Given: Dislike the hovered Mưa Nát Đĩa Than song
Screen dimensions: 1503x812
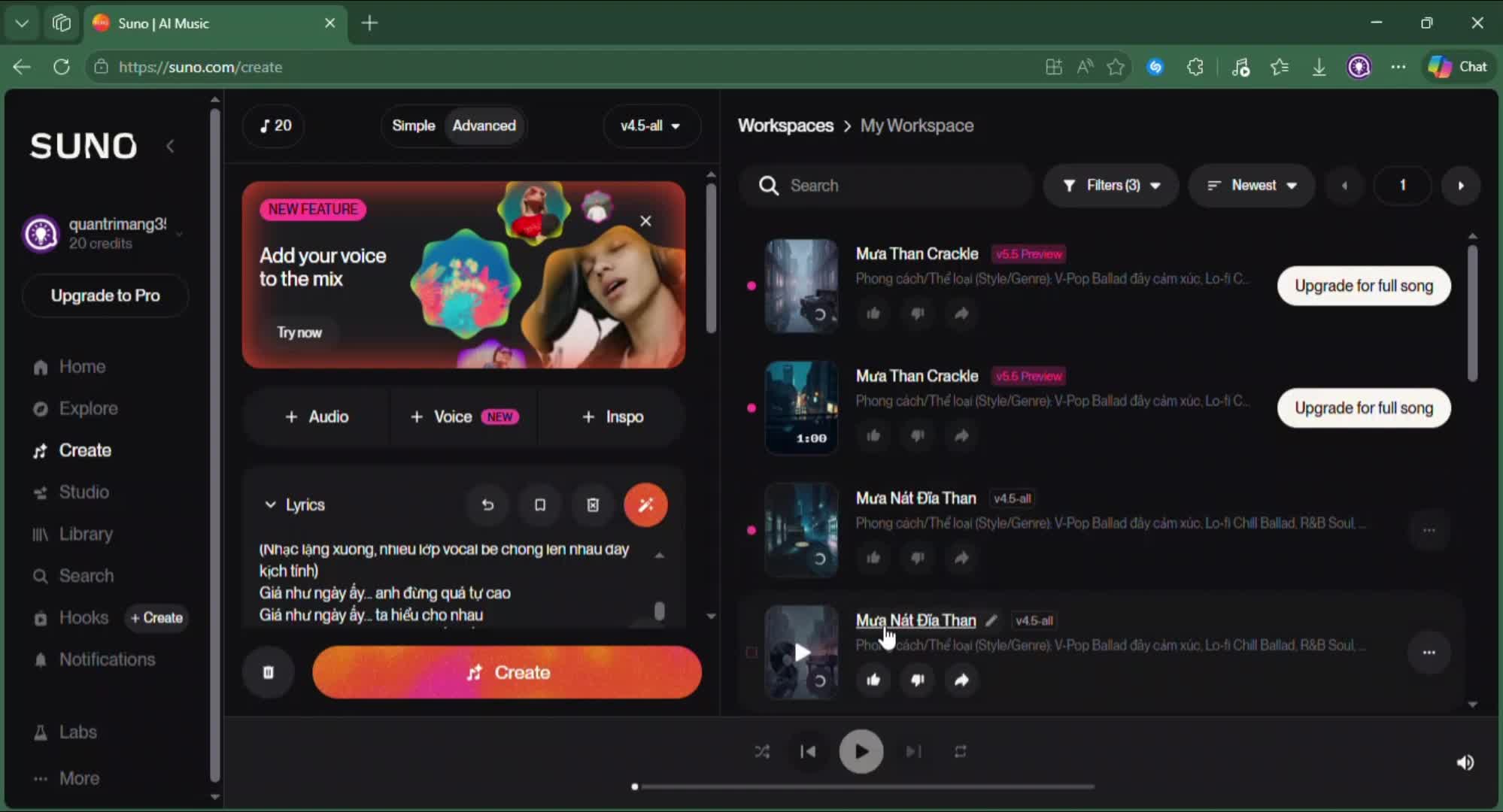Looking at the screenshot, I should 917,680.
